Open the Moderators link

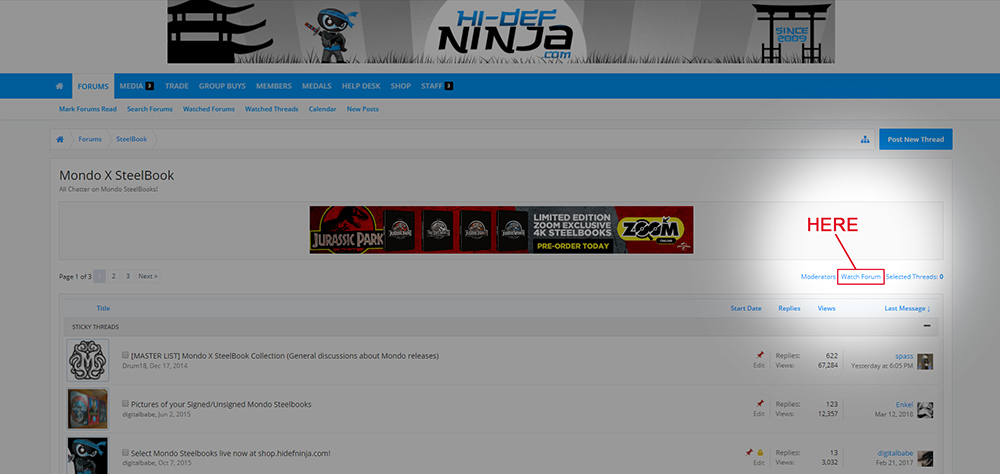(x=818, y=277)
